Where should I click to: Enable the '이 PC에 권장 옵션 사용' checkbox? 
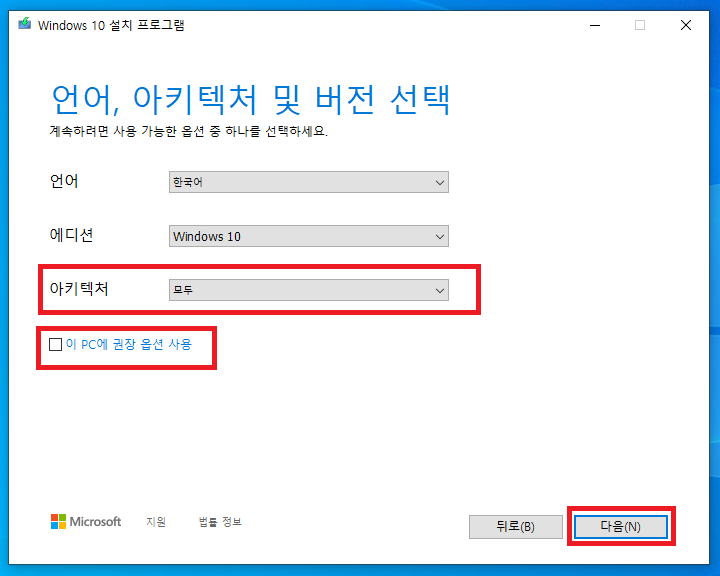[x=55, y=344]
